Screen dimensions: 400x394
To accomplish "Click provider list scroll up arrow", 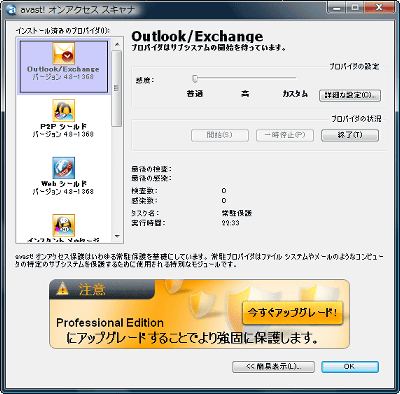I will point(117,44).
